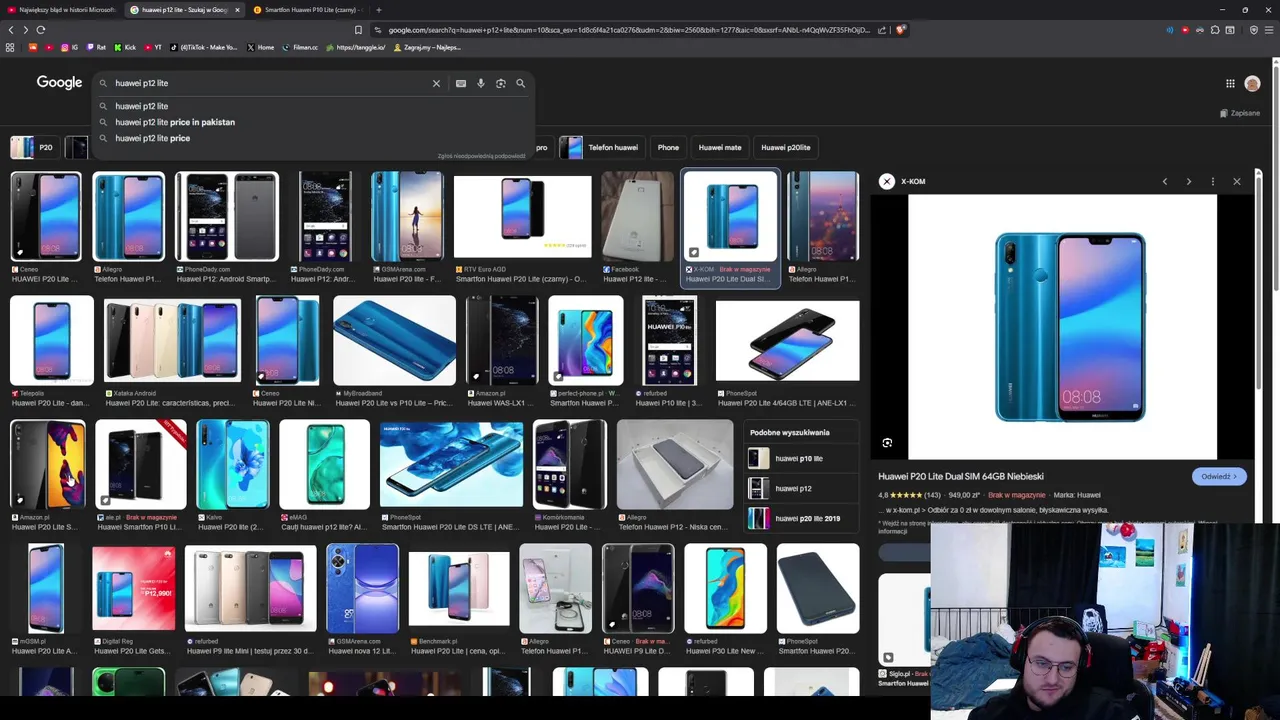Open Benchmark.pl Huawei P20 Lite thumbnail
The width and height of the screenshot is (1280, 720).
coord(458,589)
